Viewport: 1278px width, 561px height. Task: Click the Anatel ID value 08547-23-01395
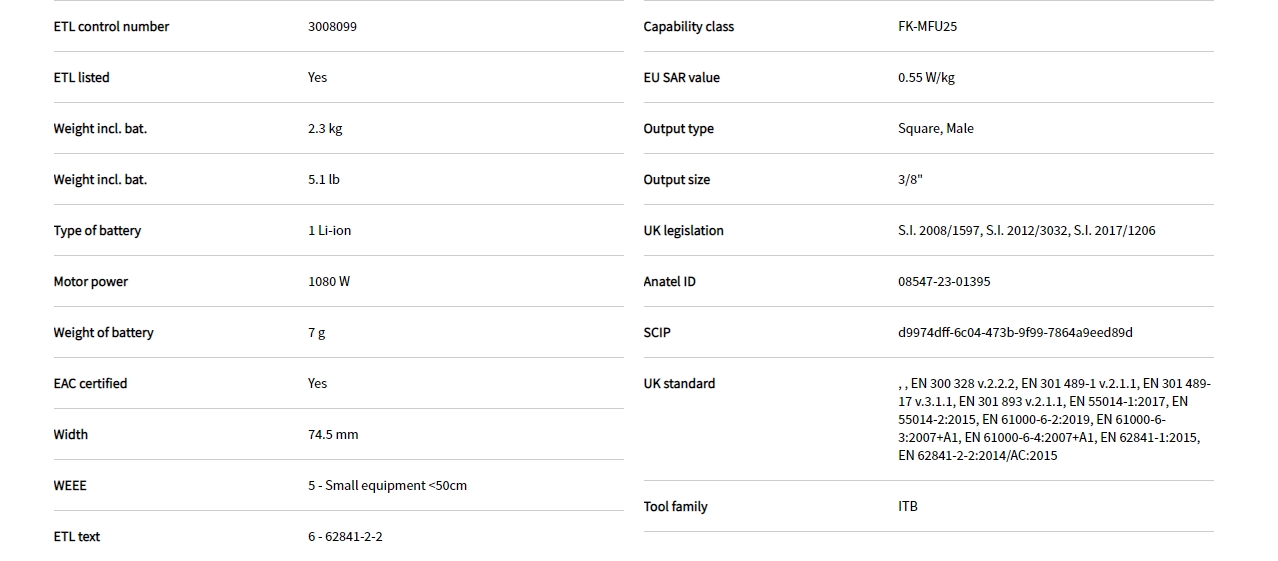tap(943, 282)
